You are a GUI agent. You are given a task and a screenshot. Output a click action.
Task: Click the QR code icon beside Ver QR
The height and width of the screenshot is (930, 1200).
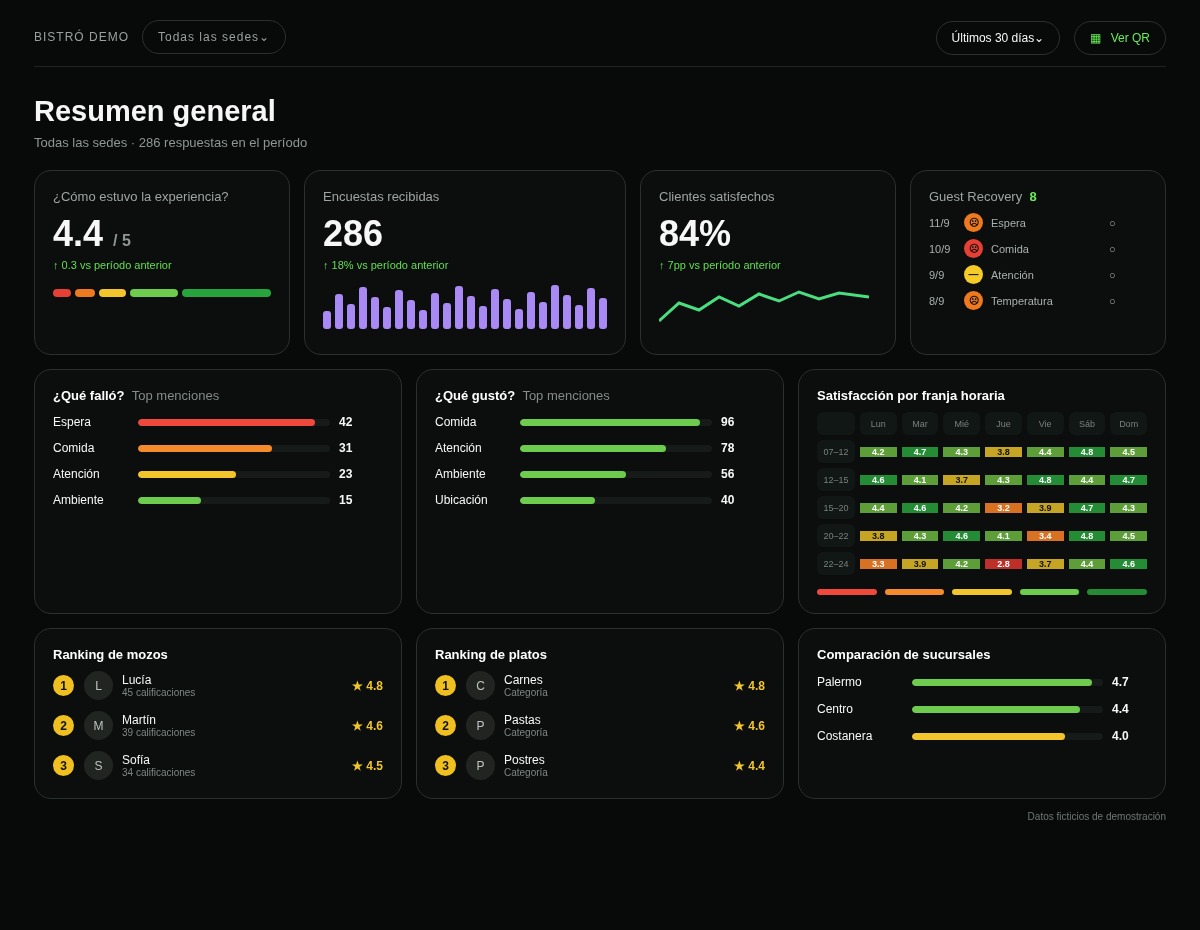point(1095,38)
